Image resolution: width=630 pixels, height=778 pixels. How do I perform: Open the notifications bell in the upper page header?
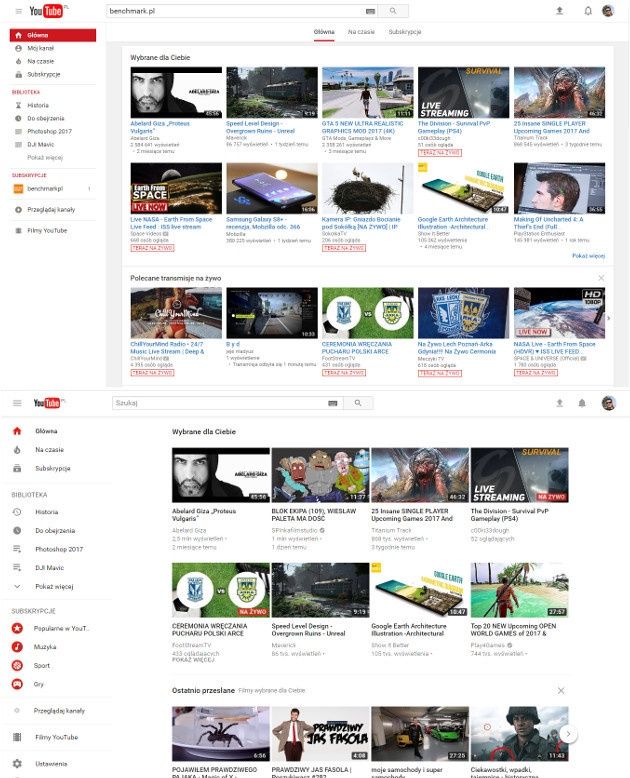[x=588, y=10]
